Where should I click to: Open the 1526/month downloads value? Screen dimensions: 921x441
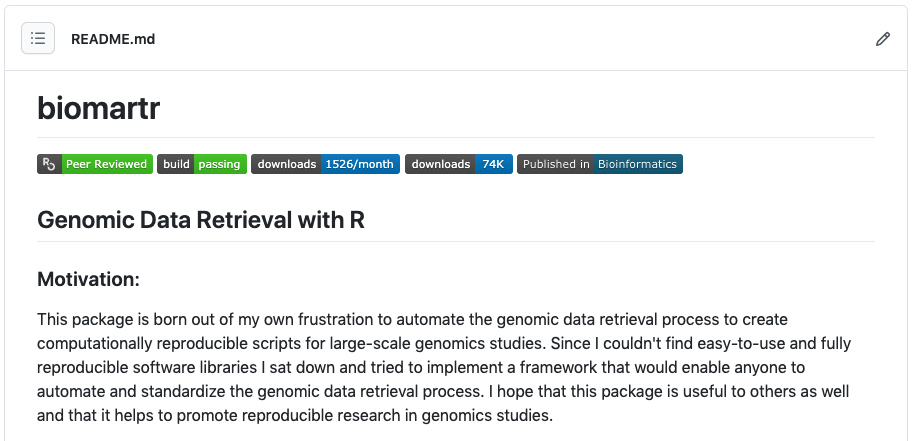click(360, 164)
